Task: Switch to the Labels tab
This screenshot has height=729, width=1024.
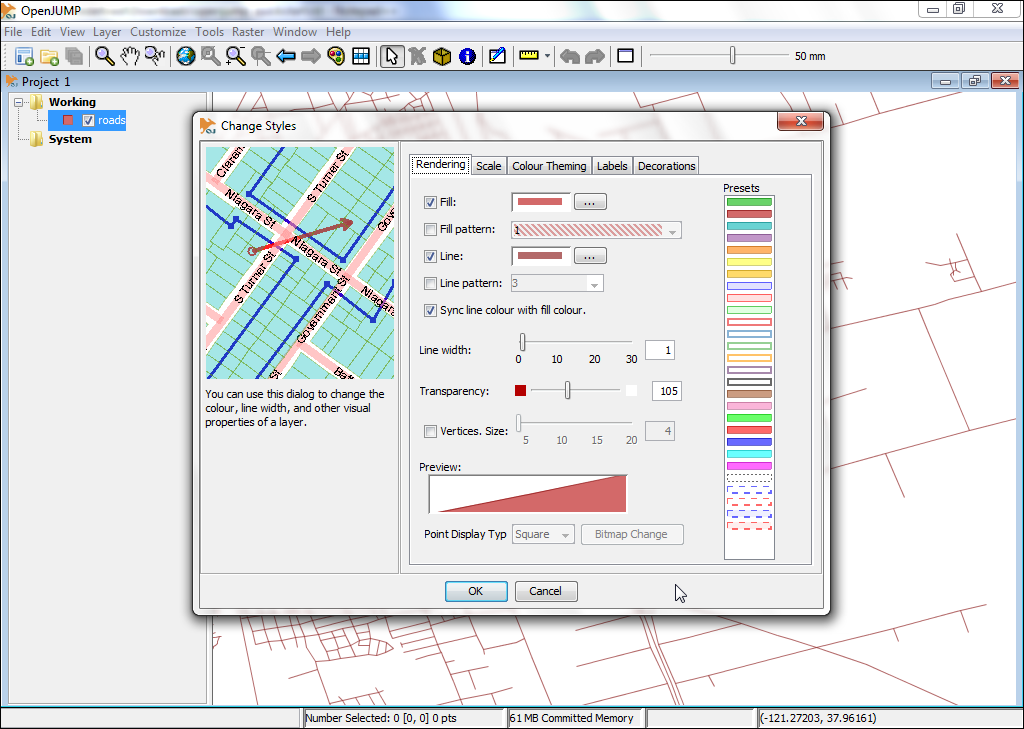Action: pos(612,166)
